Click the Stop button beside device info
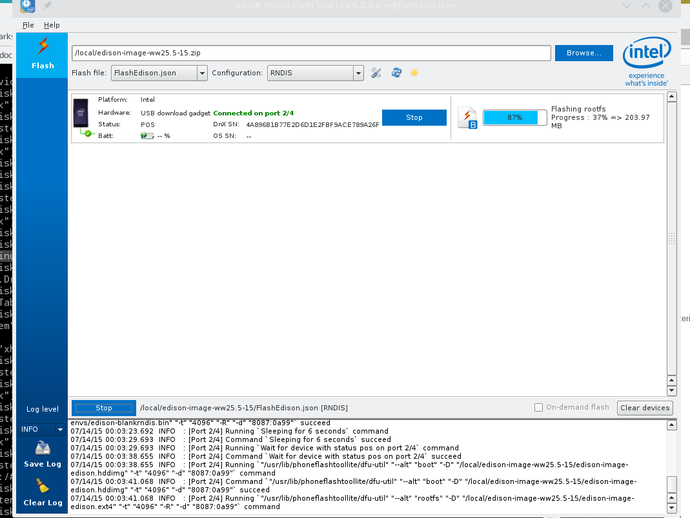 point(414,118)
